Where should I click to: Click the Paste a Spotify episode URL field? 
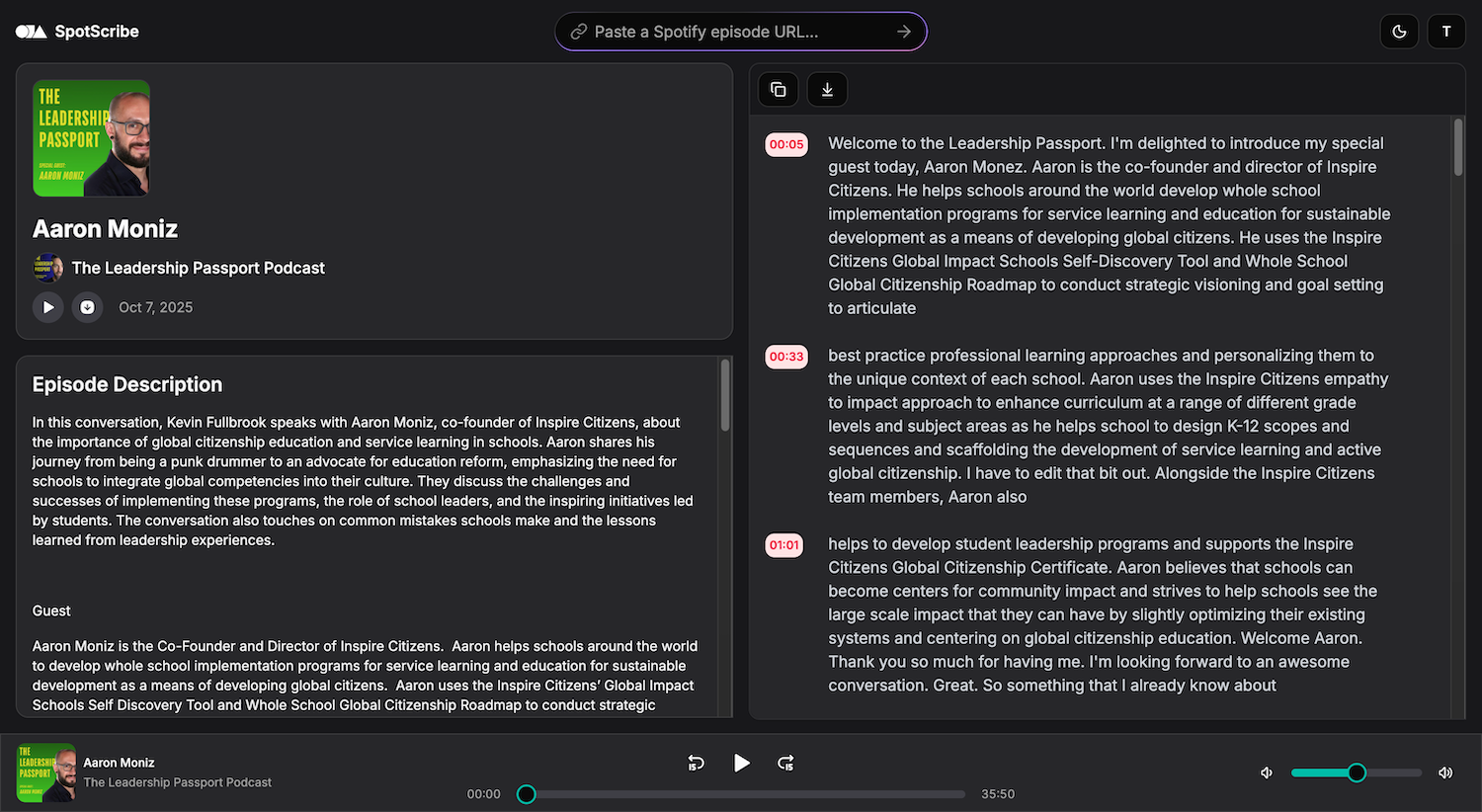coord(731,32)
